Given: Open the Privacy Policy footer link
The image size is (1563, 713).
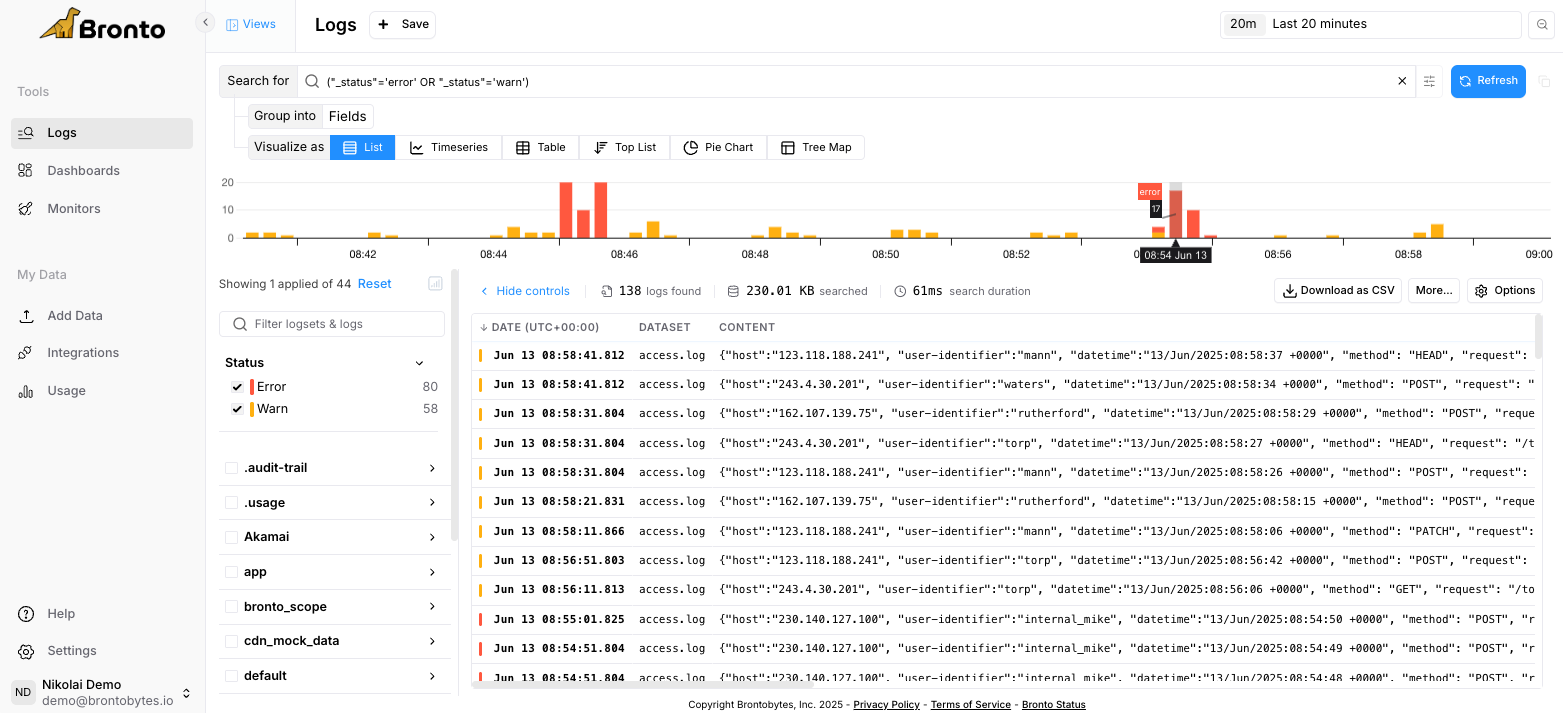Looking at the screenshot, I should tap(886, 705).
